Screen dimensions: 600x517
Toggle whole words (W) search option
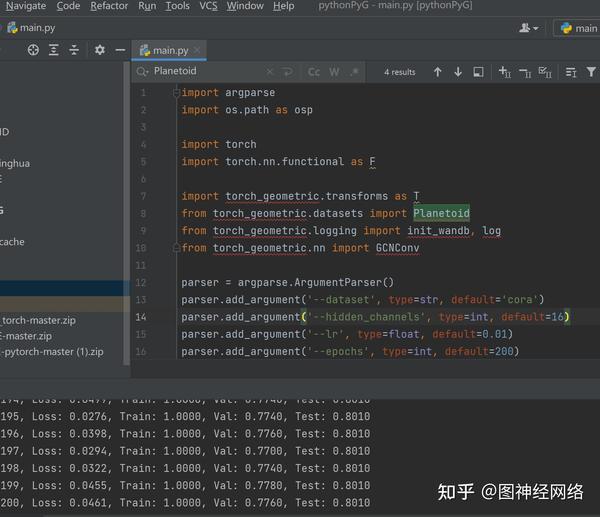tap(334, 72)
